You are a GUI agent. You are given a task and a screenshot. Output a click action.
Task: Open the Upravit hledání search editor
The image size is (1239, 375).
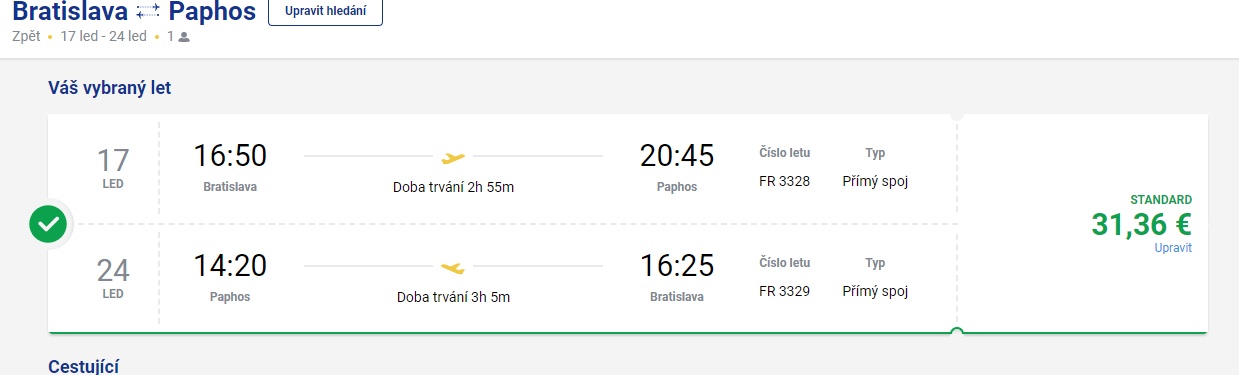coord(325,12)
